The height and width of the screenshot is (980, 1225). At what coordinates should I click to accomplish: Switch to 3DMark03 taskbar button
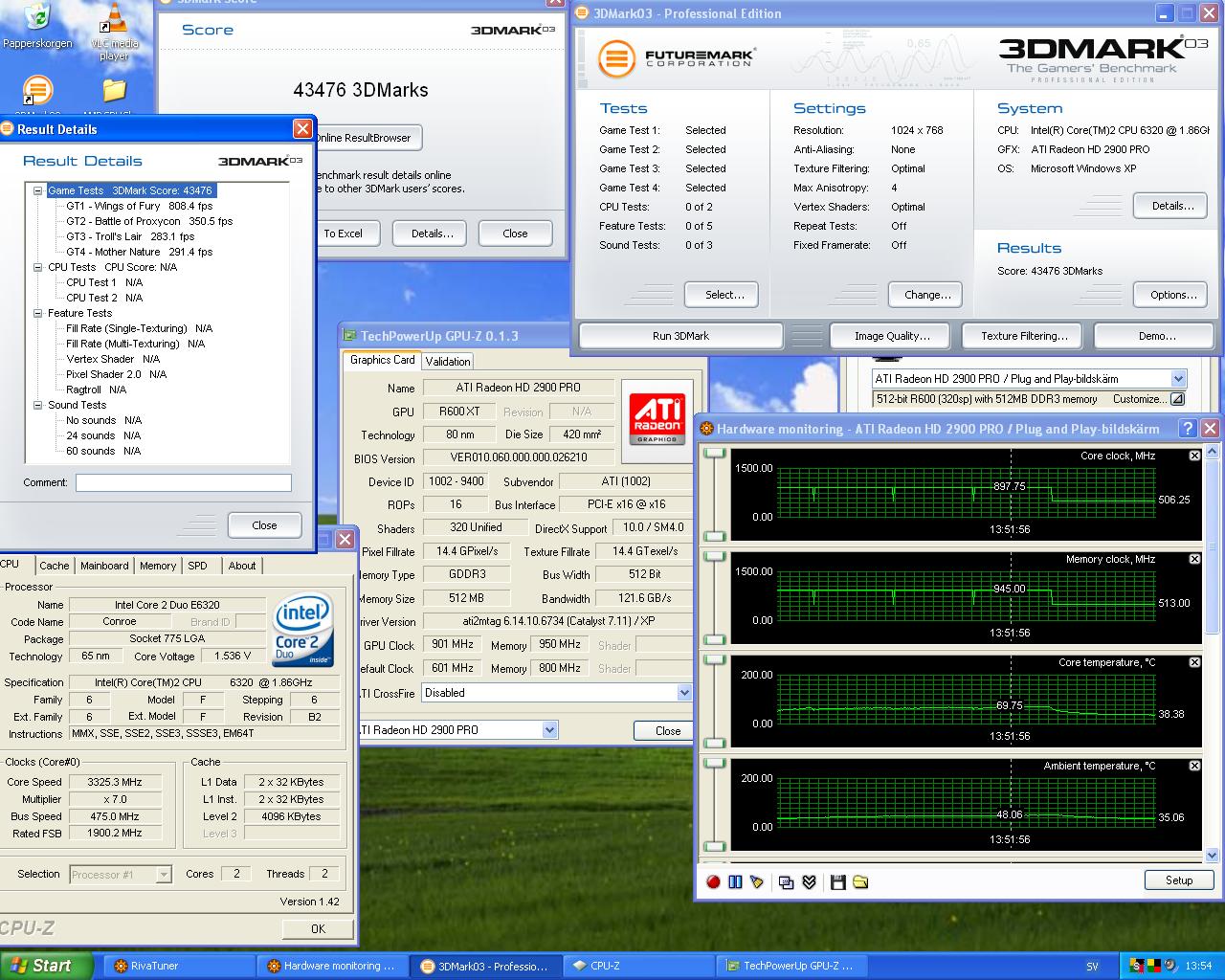[486, 966]
